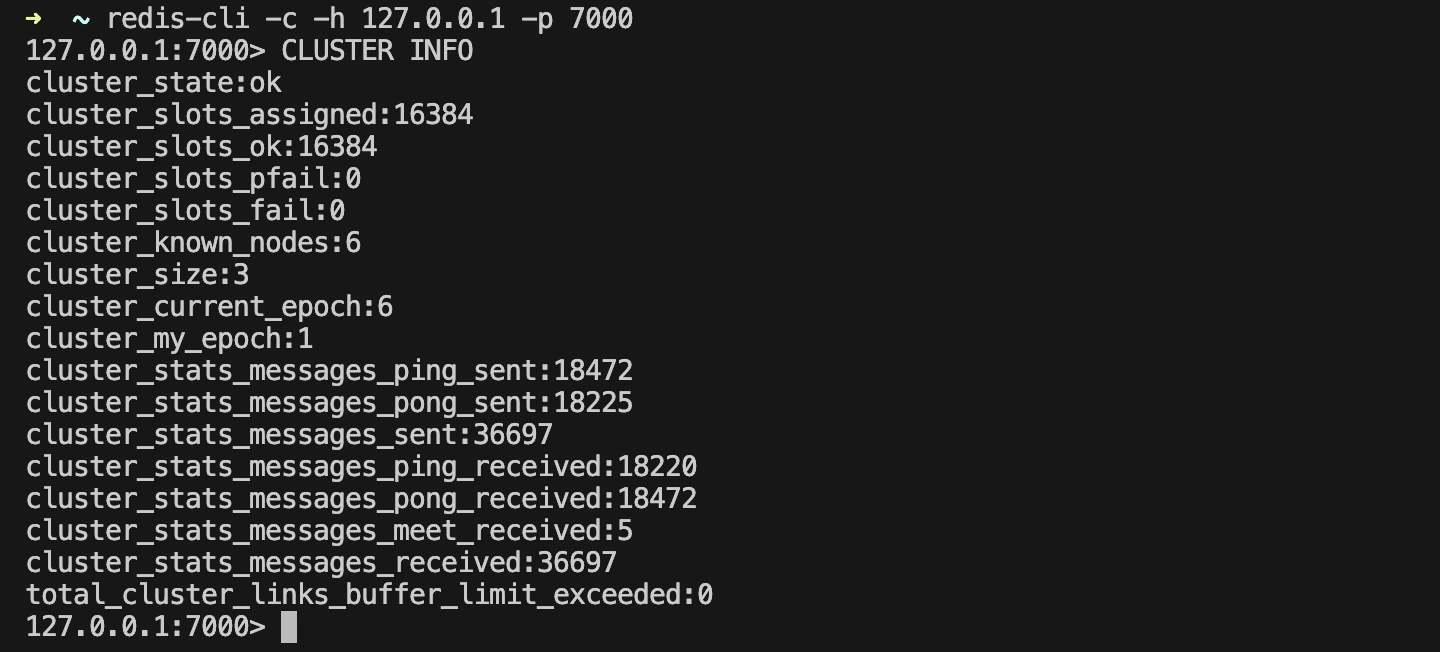Click the cluster_known_nodes:6 line
Viewport: 1440px width, 652px height.
(193, 243)
